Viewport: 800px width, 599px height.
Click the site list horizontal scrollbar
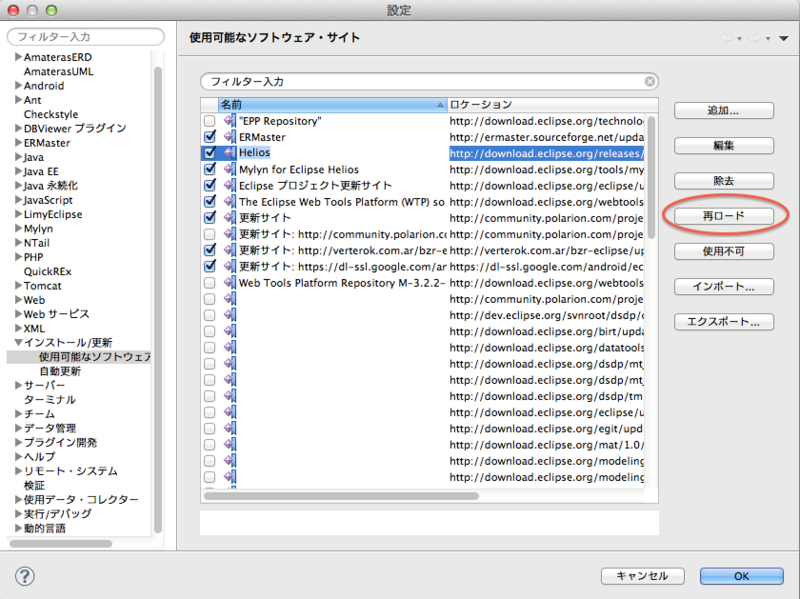point(341,496)
